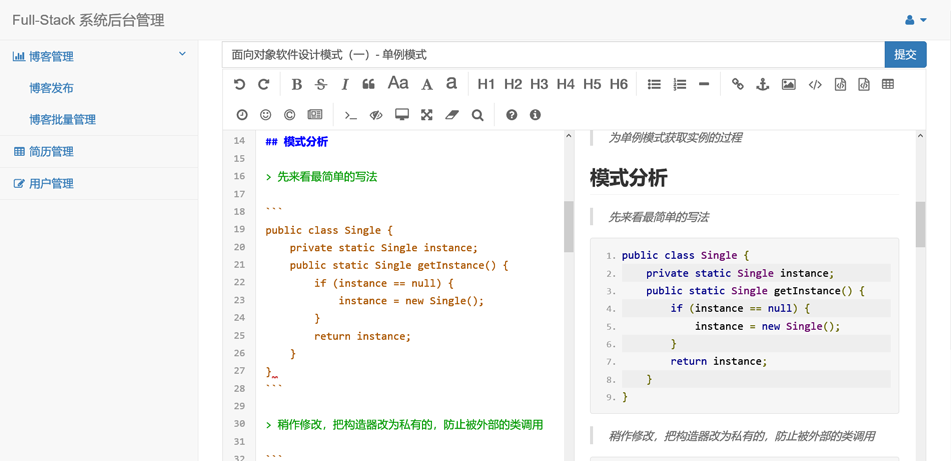
Task: Redo the last undone edit
Action: (x=263, y=84)
